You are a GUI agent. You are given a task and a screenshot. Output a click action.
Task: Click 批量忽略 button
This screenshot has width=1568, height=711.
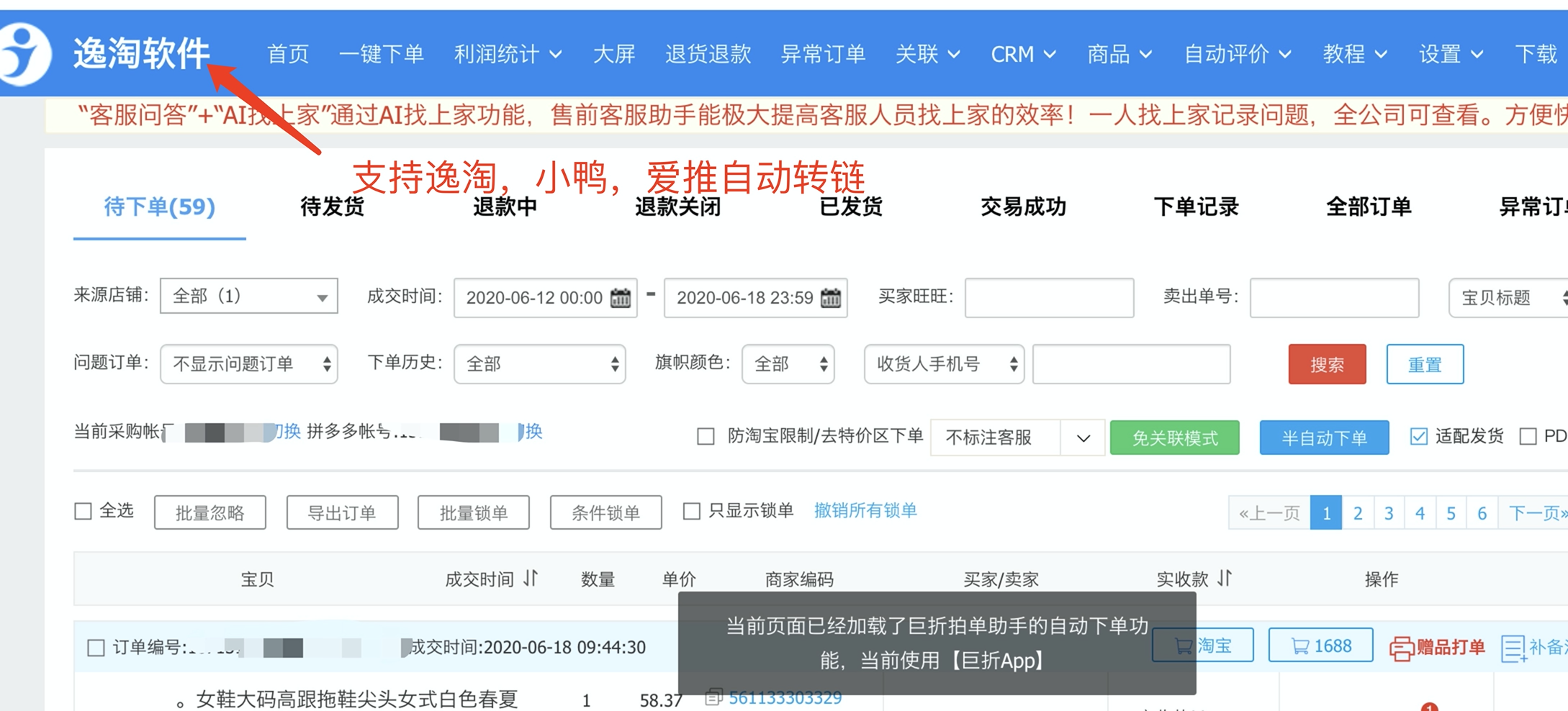[210, 512]
